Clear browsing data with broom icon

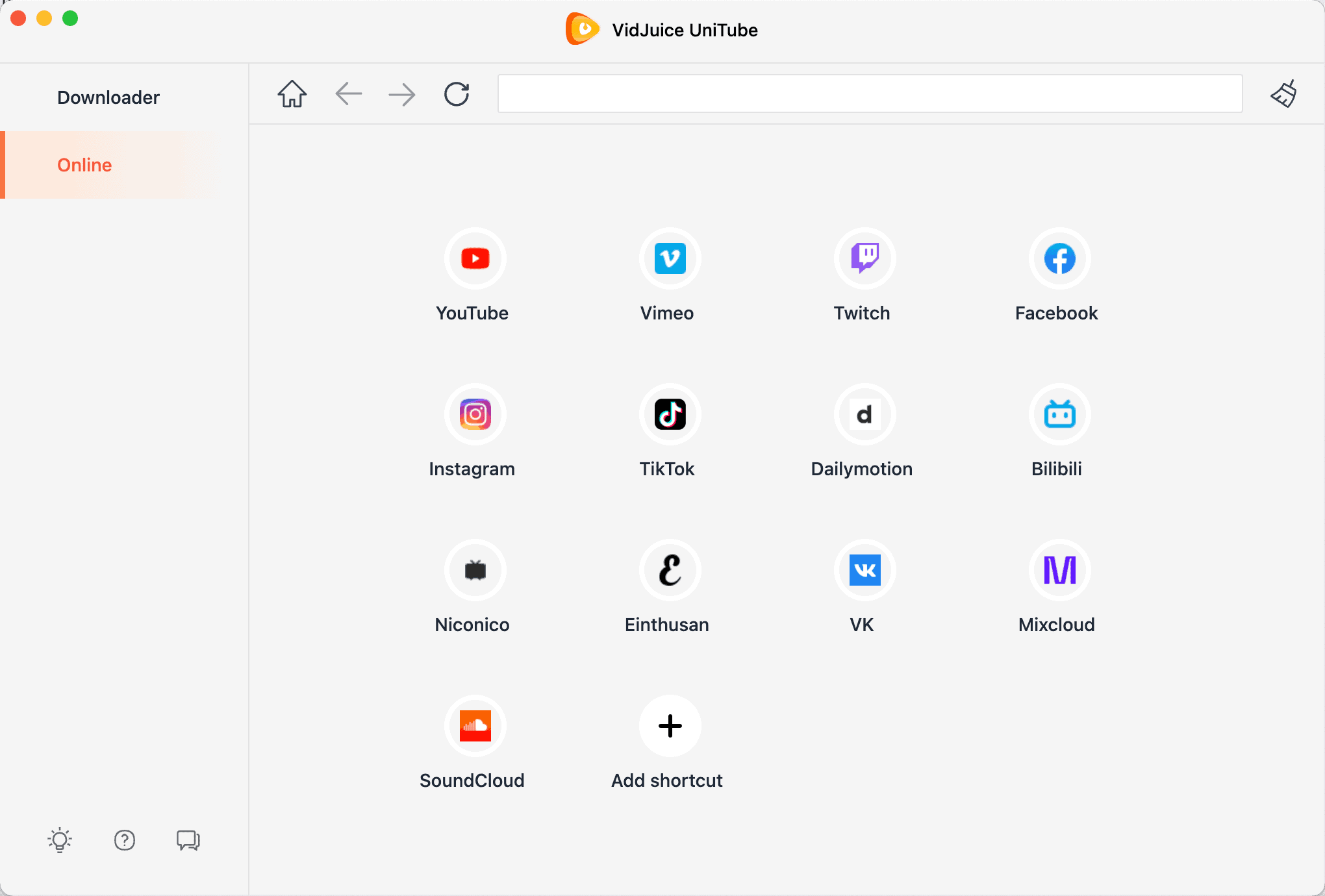[x=1283, y=94]
